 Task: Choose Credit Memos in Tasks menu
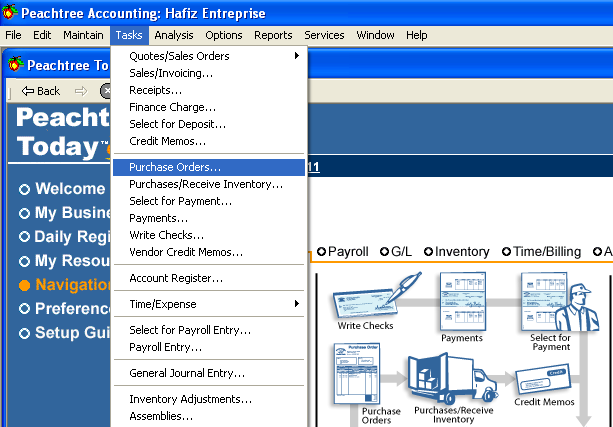click(x=209, y=141)
